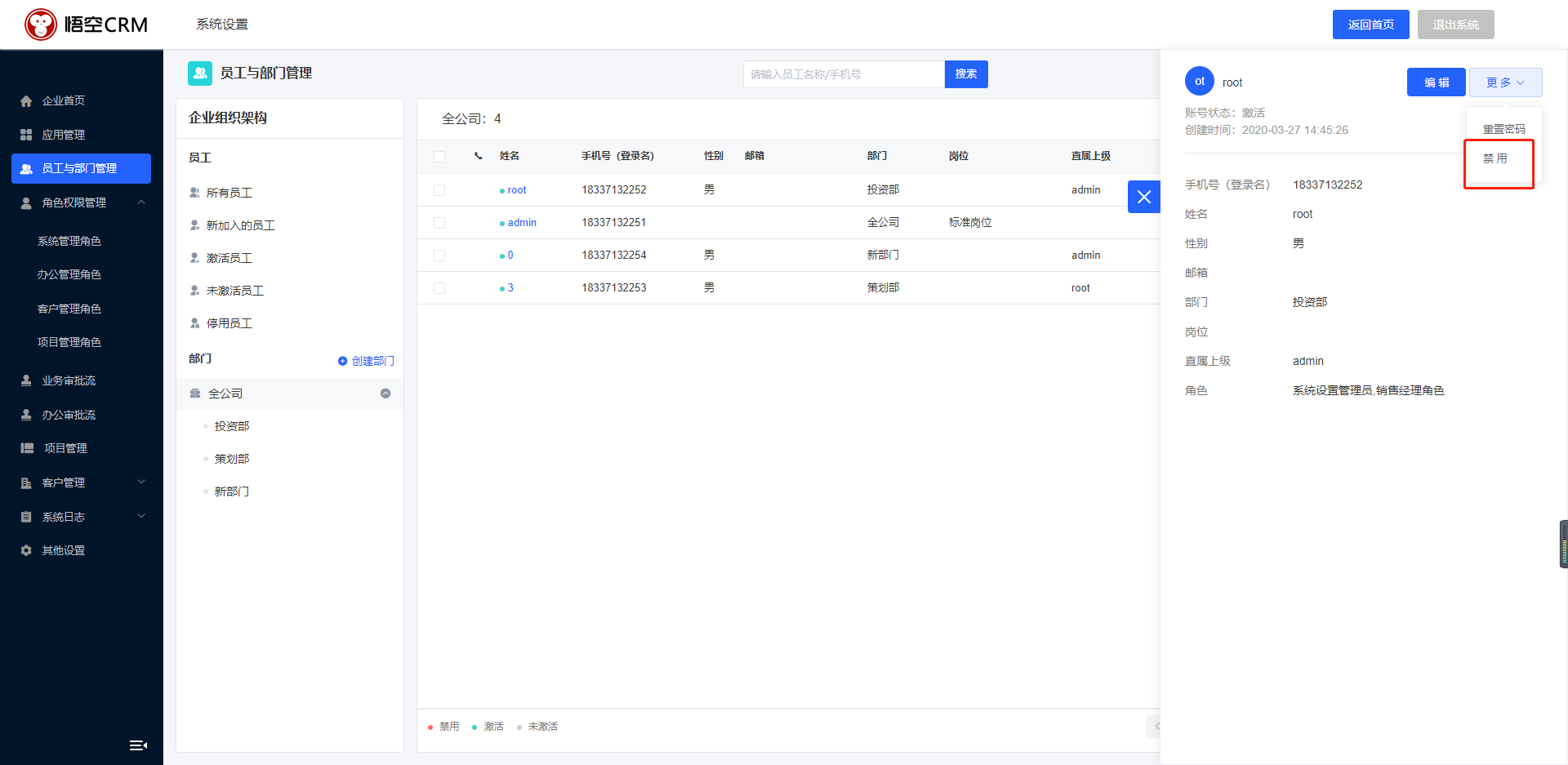Screen dimensions: 1568x765
Task: Click the 角色权限管理 person icon
Action: 26,202
